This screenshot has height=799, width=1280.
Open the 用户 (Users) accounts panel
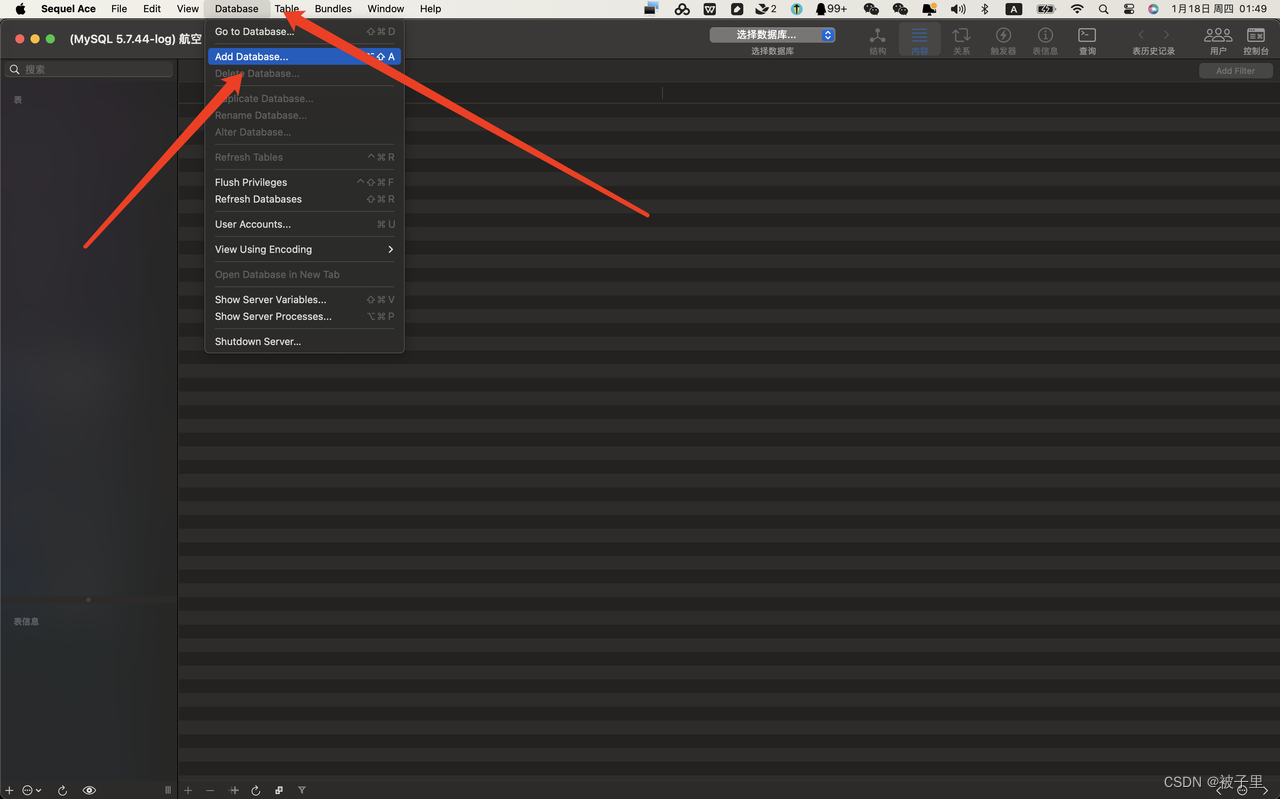tap(1218, 40)
